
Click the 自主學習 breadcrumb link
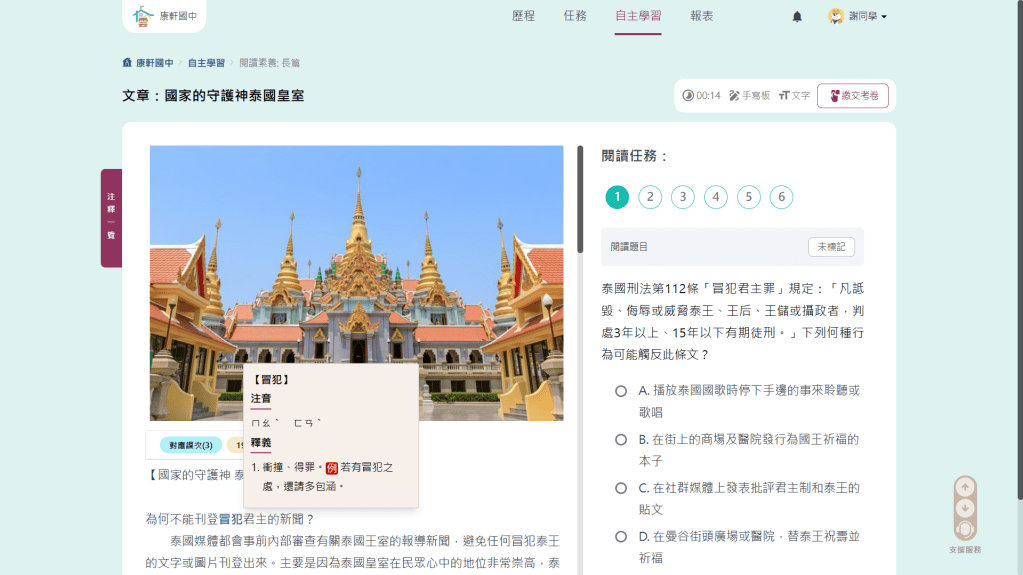coord(206,63)
